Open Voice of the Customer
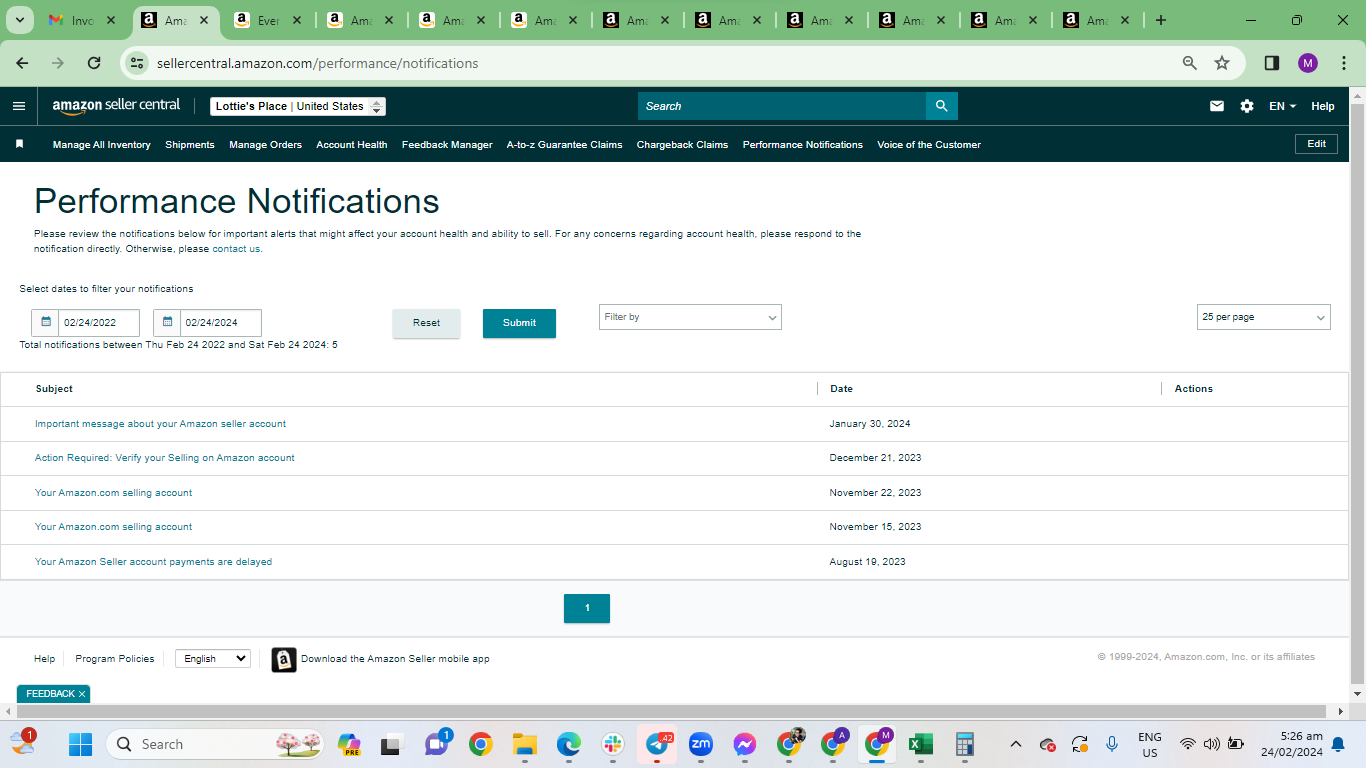The height and width of the screenshot is (768, 1366). pos(929,145)
